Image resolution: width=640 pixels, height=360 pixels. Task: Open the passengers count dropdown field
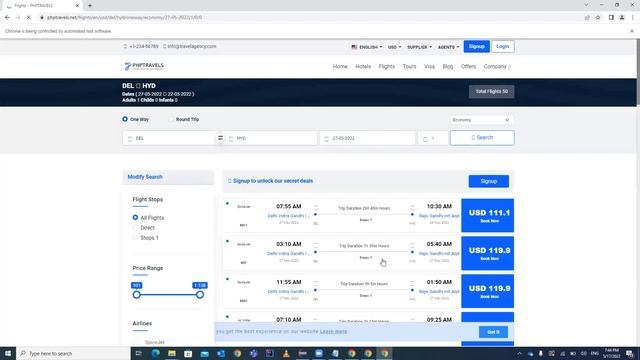coord(433,138)
